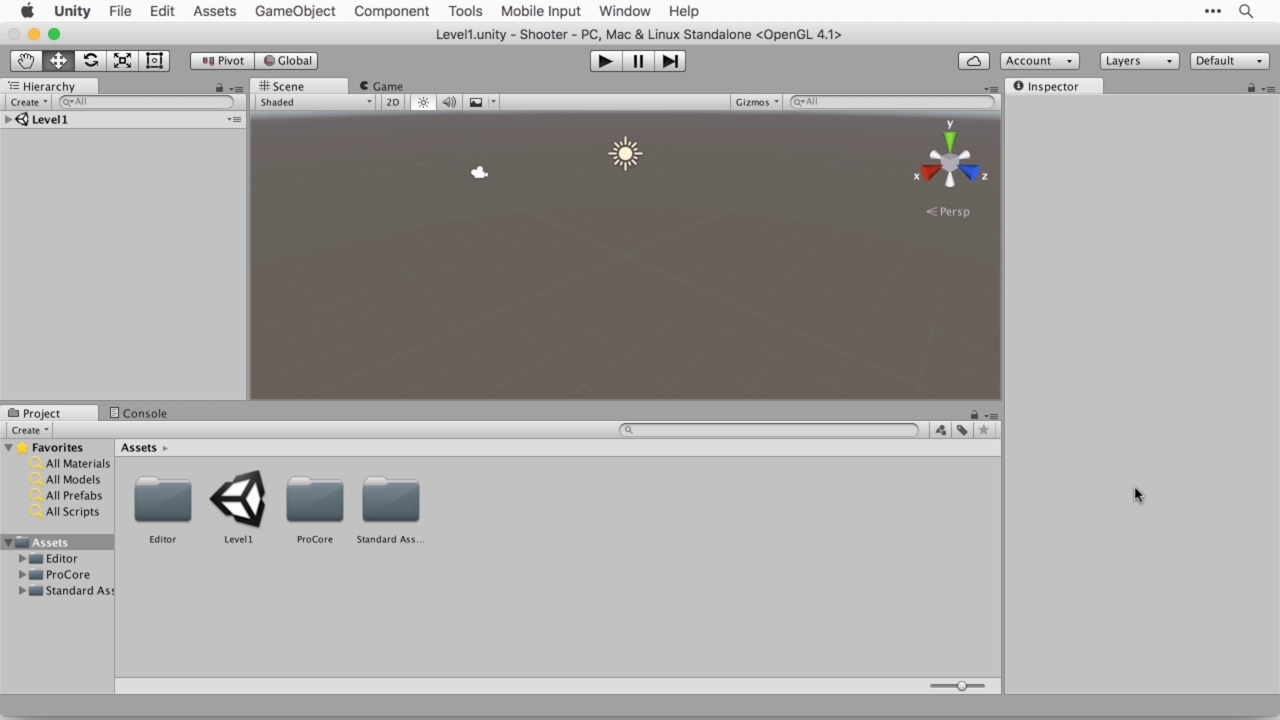
Task: Step one frame forward
Action: point(670,61)
